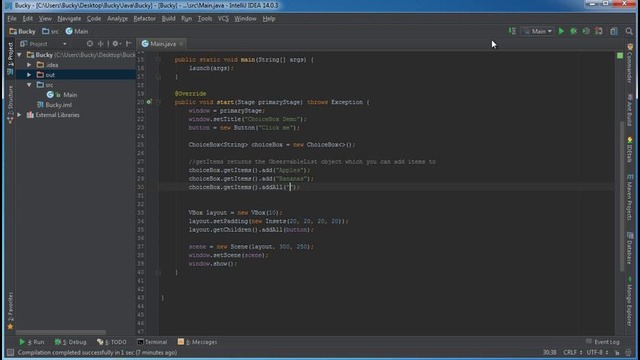
Task: Start debugging with the green bug icon
Action: click(573, 31)
